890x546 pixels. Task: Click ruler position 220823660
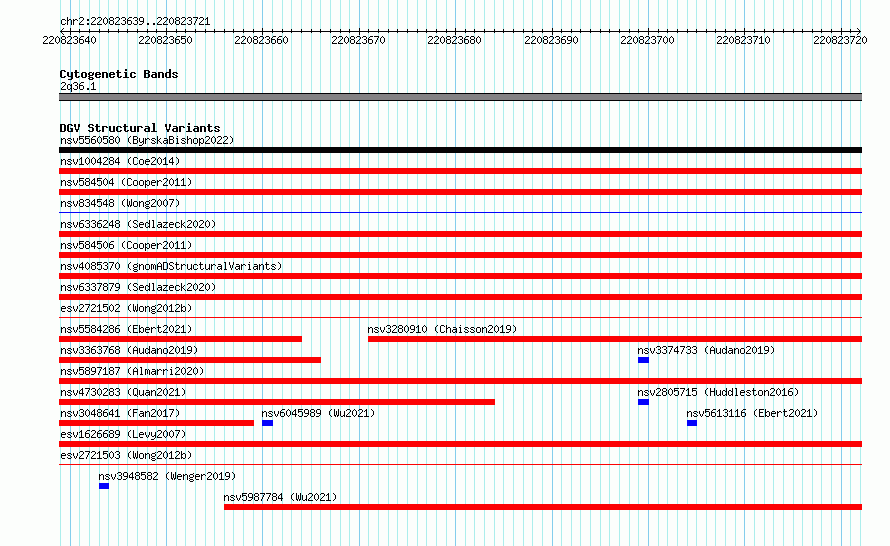point(261,40)
